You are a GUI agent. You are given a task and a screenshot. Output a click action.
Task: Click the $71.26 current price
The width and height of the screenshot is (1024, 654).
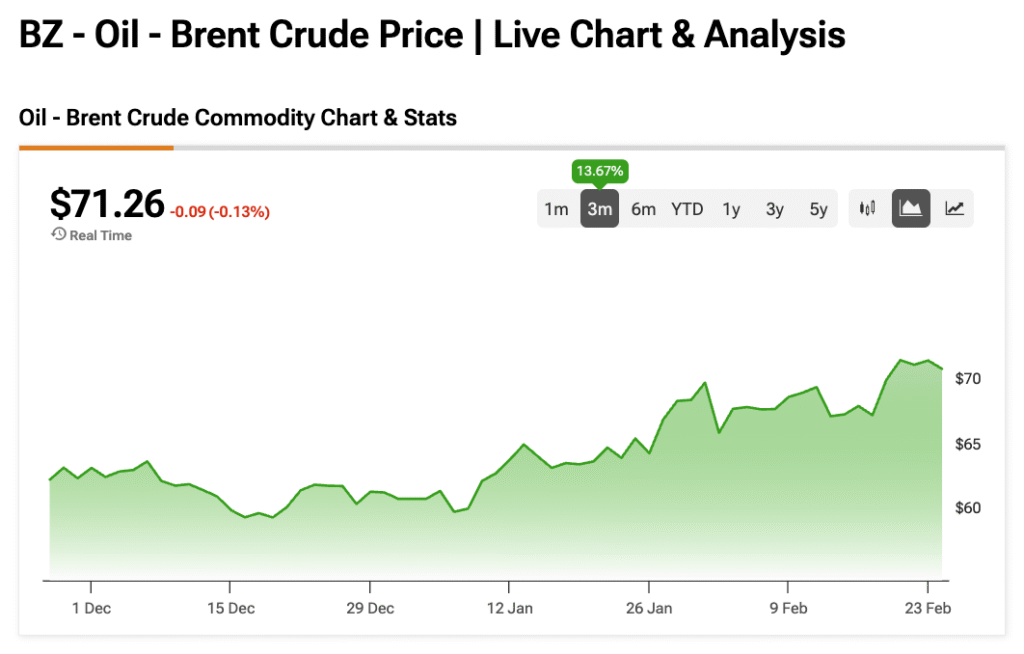pos(107,204)
